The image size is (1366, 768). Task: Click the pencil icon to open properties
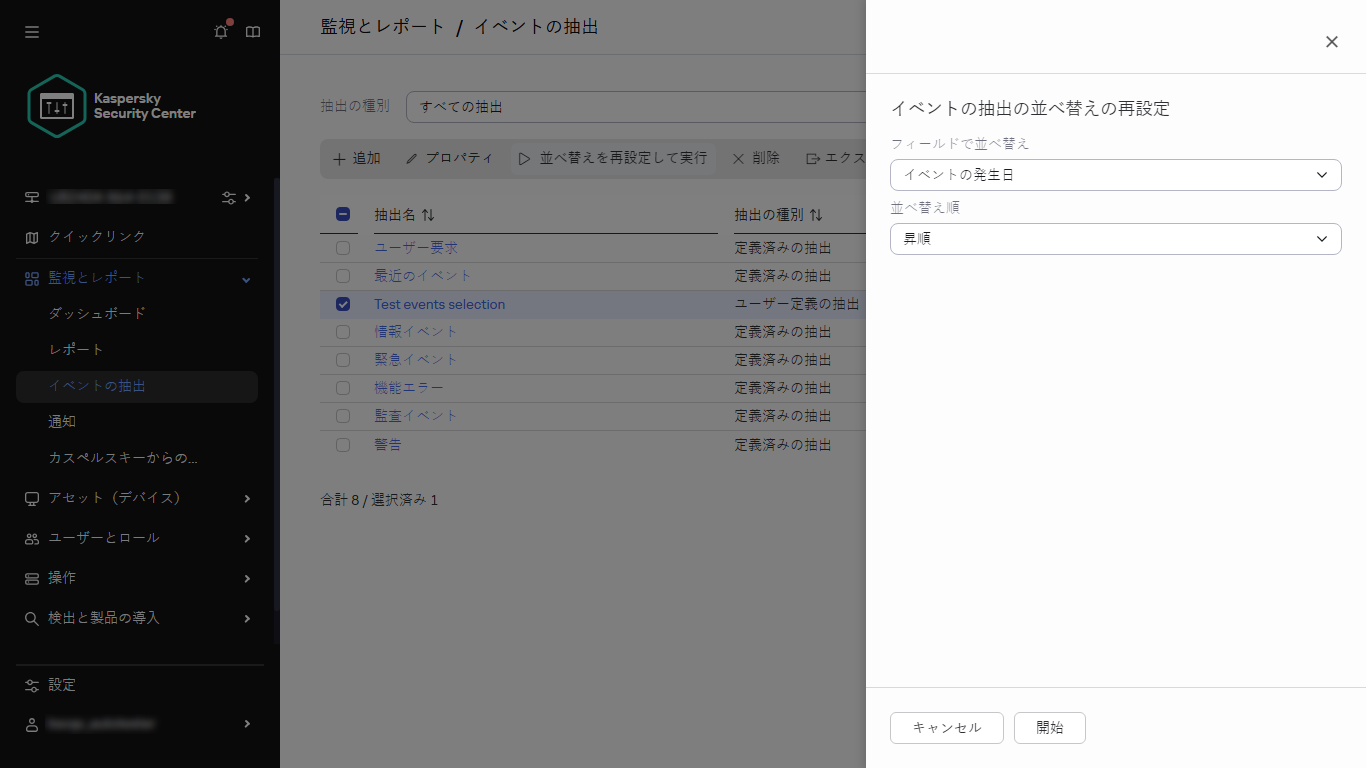point(412,158)
